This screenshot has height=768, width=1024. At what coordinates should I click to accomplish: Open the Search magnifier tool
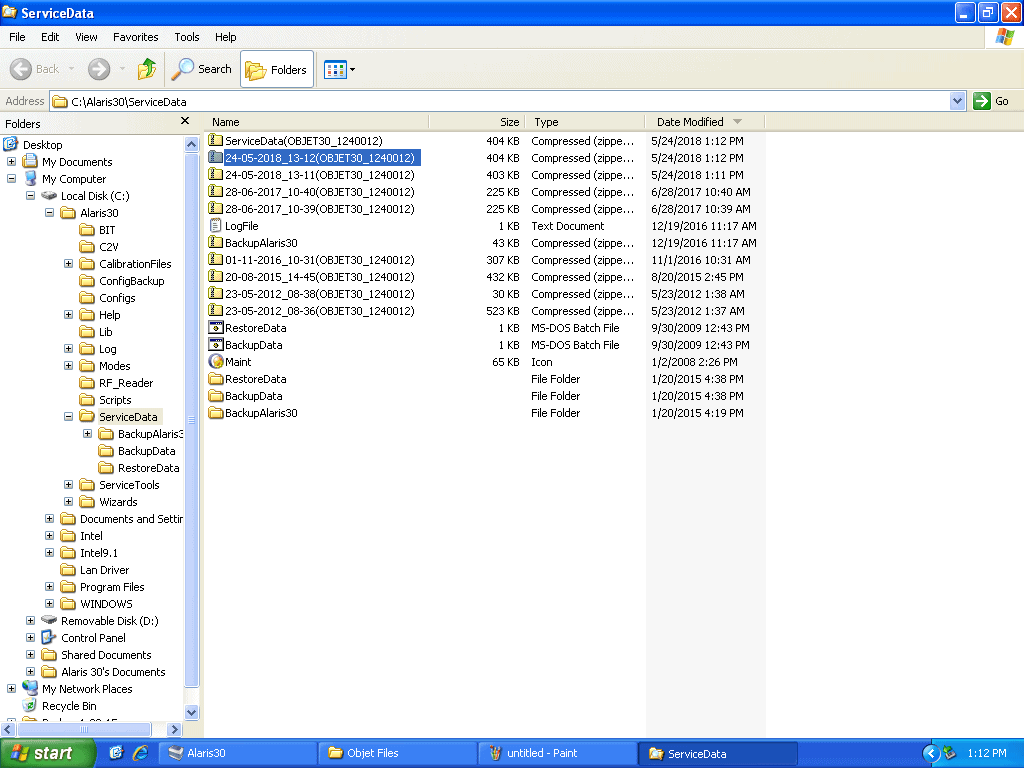coord(202,69)
